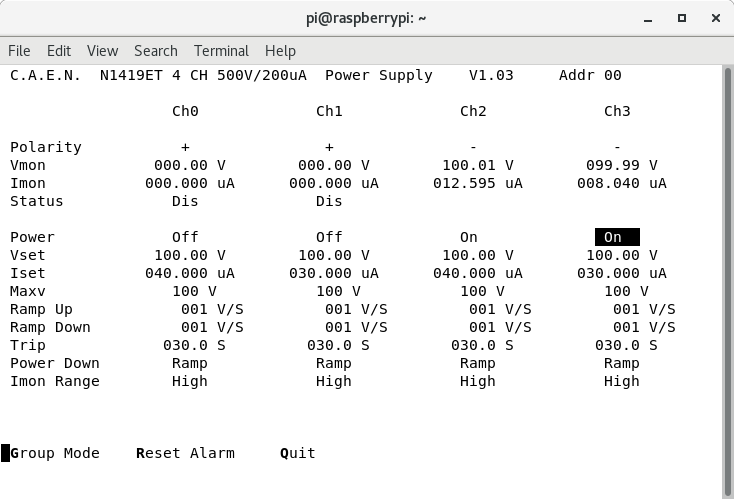Open the View menu
Image resolution: width=734 pixels, height=499 pixels.
coord(103,51)
